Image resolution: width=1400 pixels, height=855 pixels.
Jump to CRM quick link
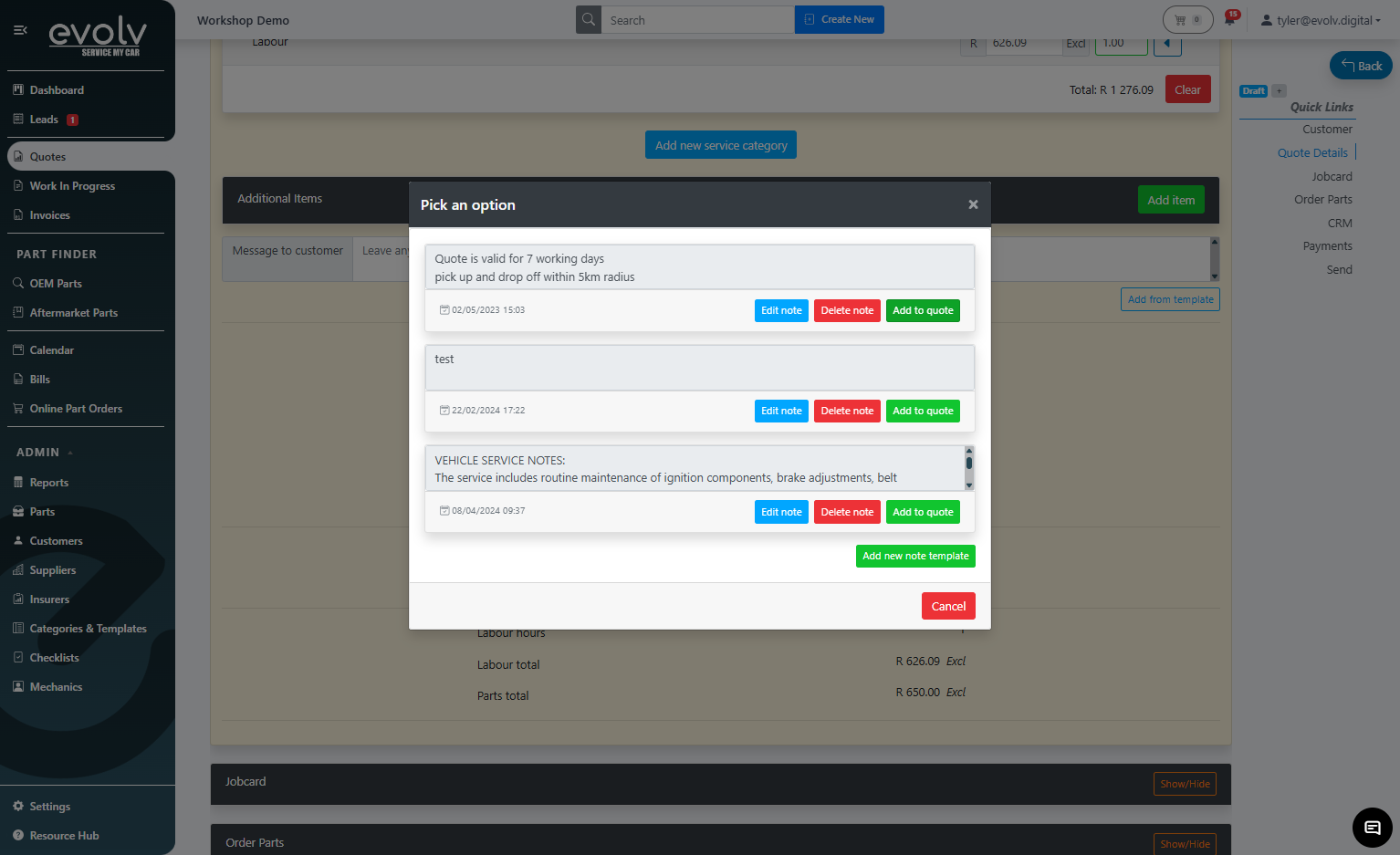pyautogui.click(x=1340, y=223)
